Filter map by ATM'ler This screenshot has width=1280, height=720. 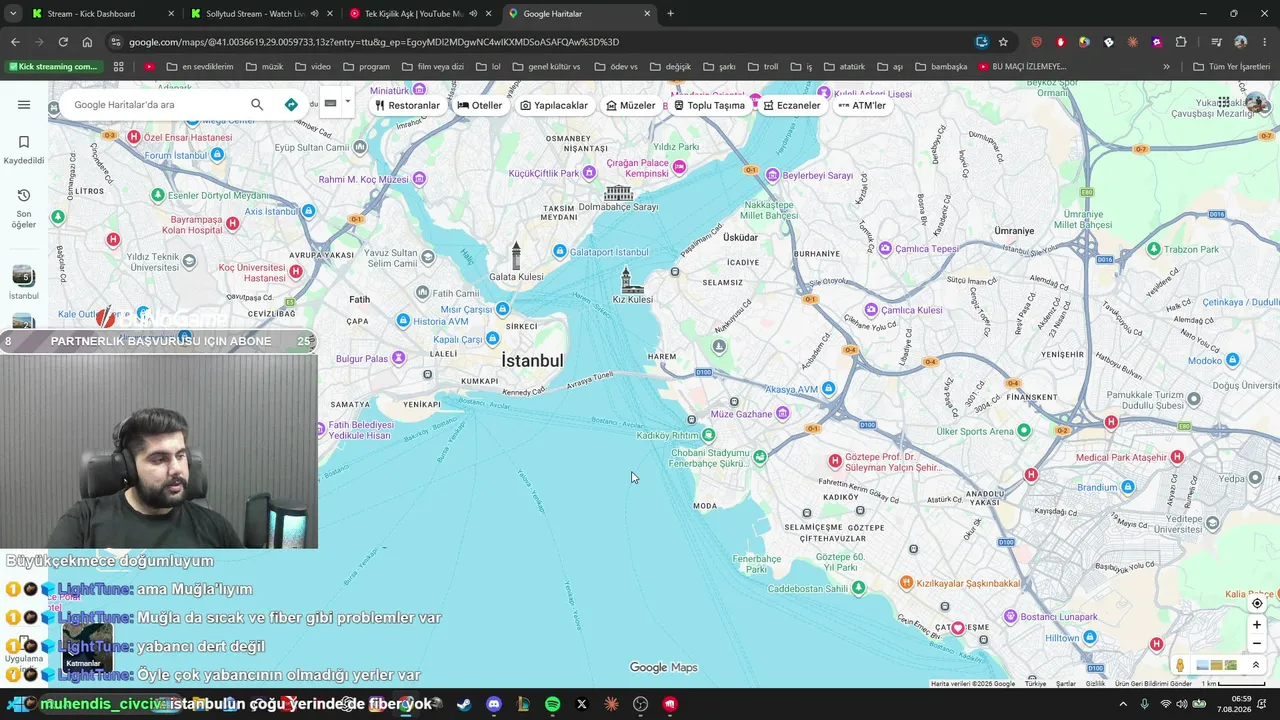[862, 105]
